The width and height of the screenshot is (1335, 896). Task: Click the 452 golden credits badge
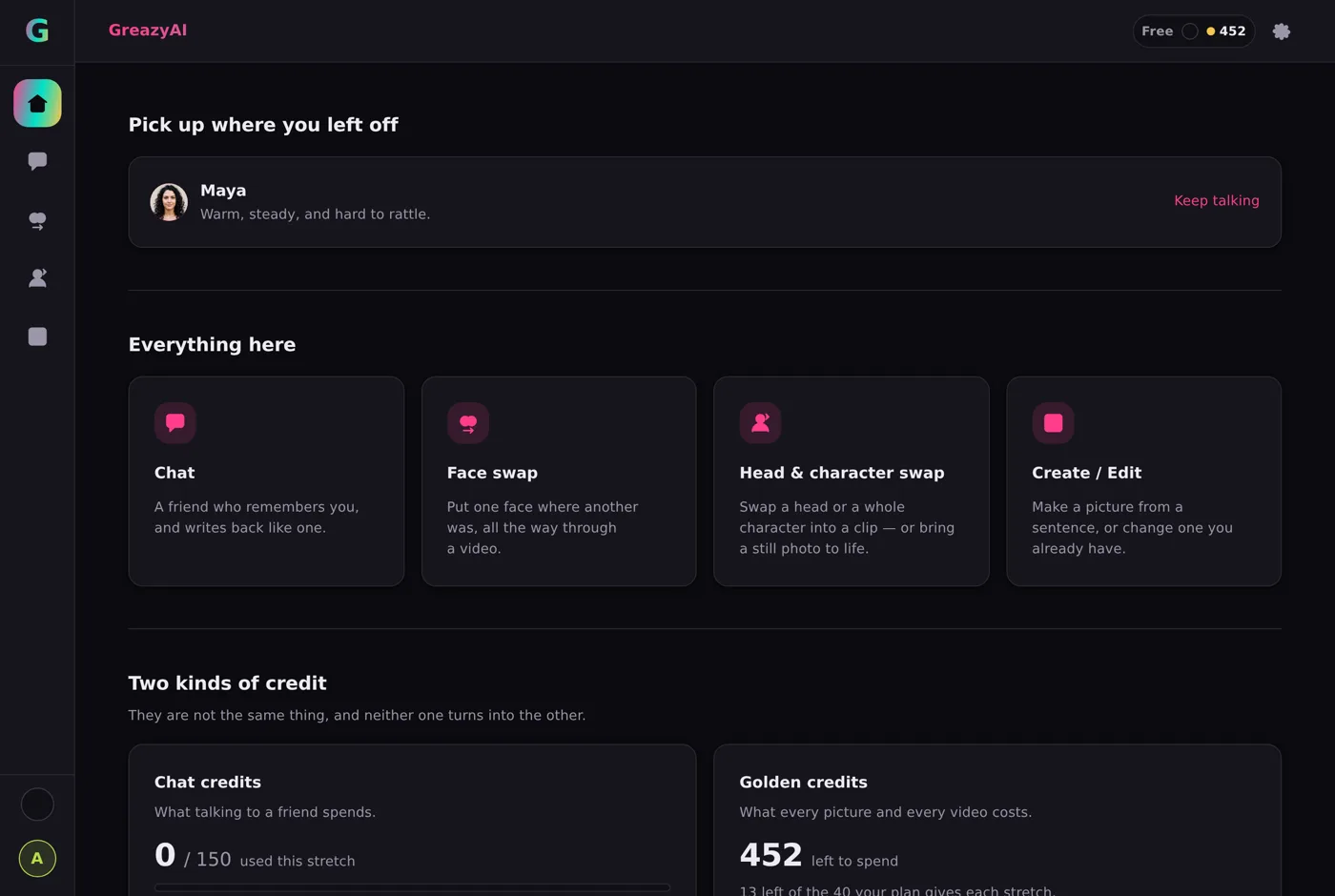(1226, 31)
